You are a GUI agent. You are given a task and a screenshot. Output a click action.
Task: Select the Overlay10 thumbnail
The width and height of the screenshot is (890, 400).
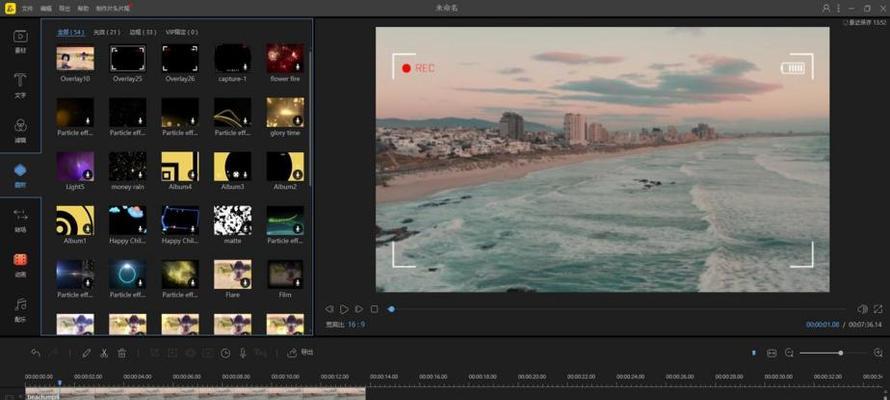pos(75,58)
